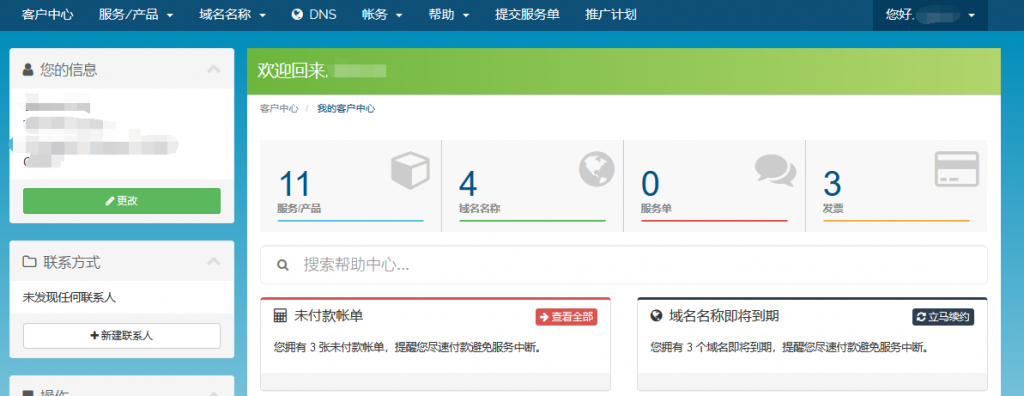The height and width of the screenshot is (396, 1024).
Task: Click the globe icon beside 域名名称即将到期
Action: click(x=657, y=316)
